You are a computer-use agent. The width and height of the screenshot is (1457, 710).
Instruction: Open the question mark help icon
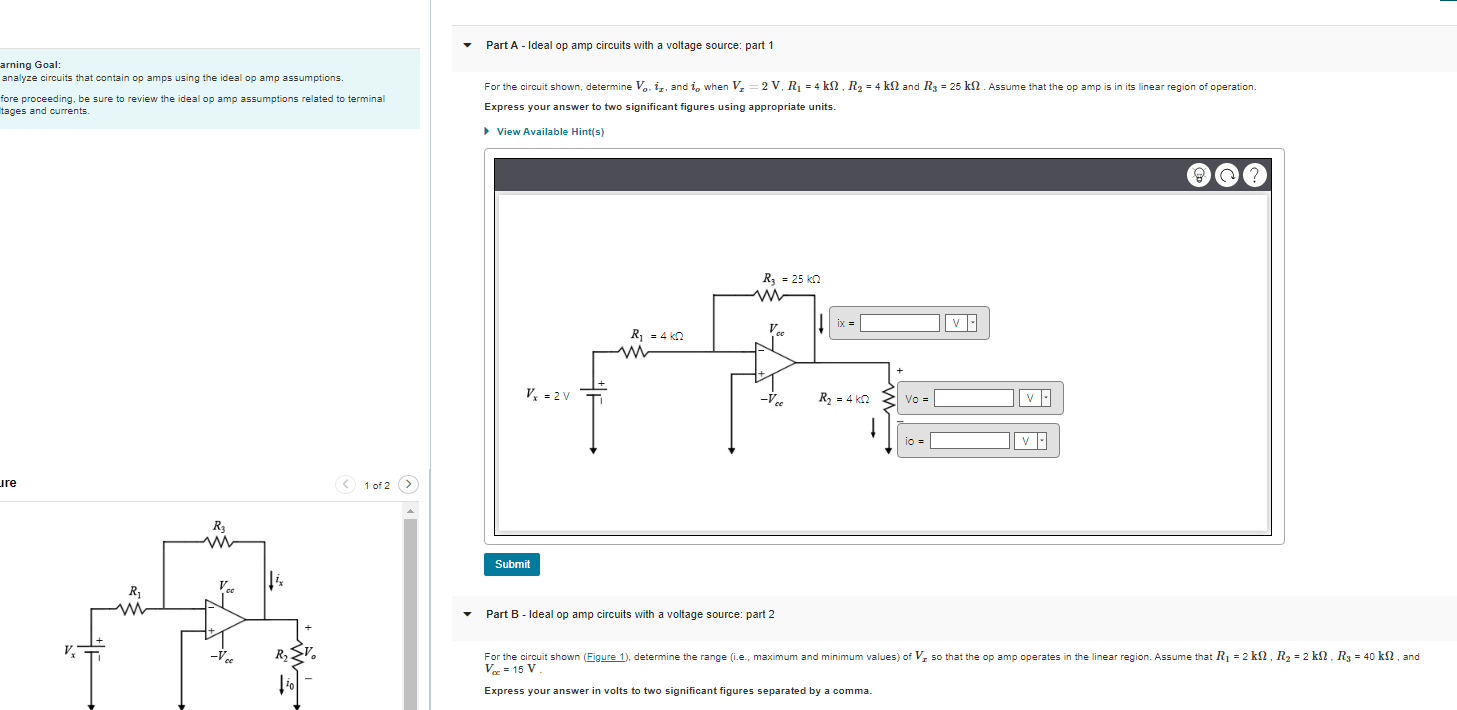(1254, 174)
